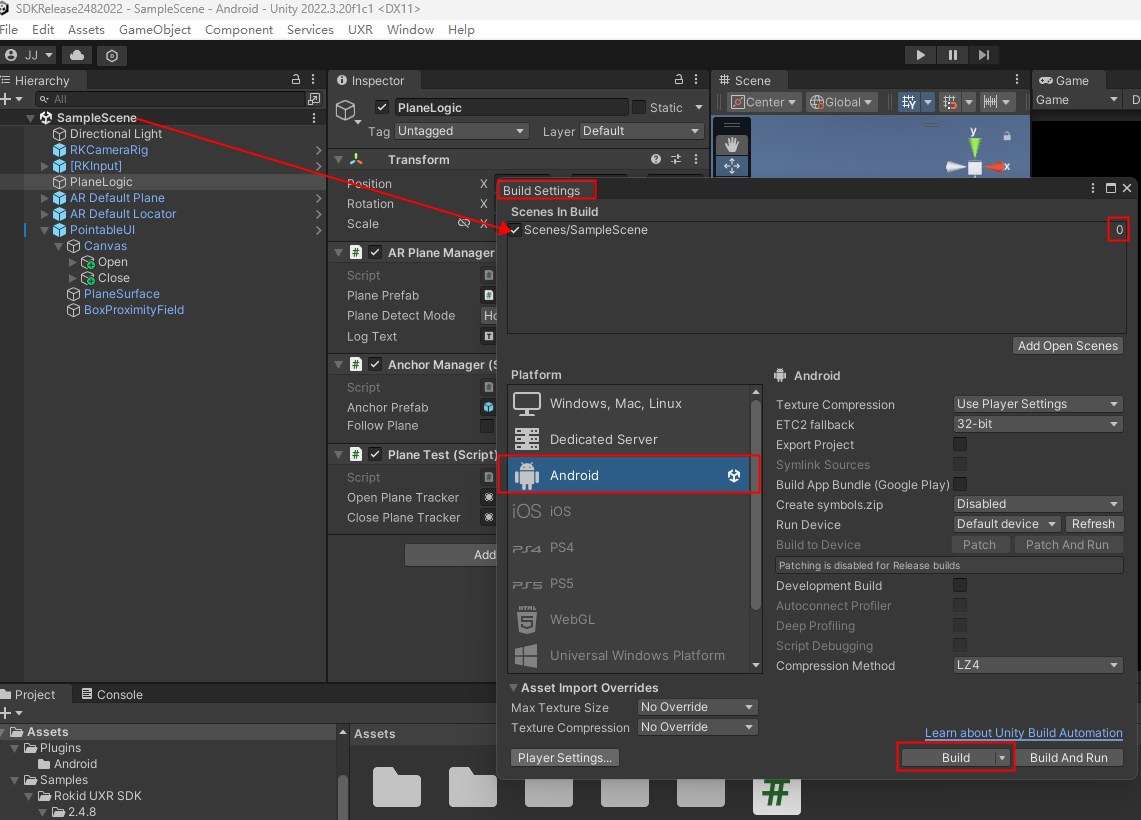Click the version control gear icon
This screenshot has height=820, width=1141.
[112, 55]
